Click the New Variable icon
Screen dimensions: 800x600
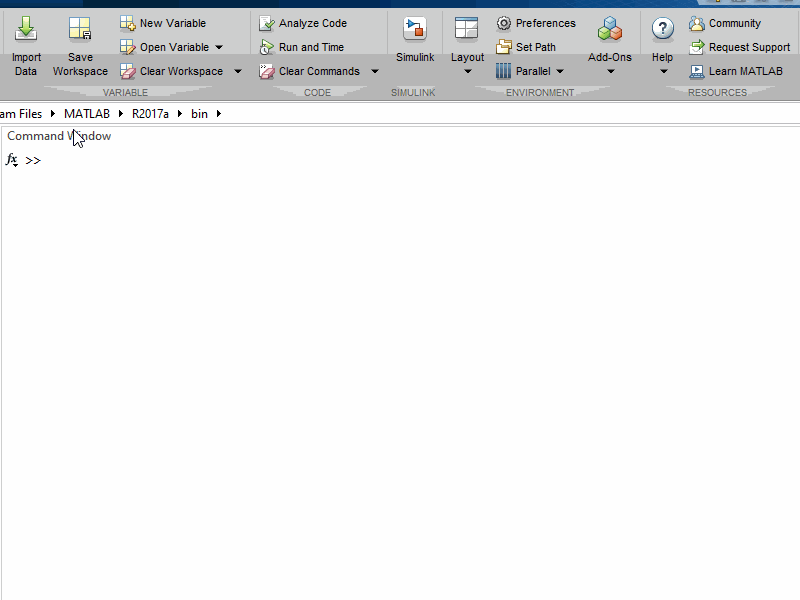pos(128,23)
